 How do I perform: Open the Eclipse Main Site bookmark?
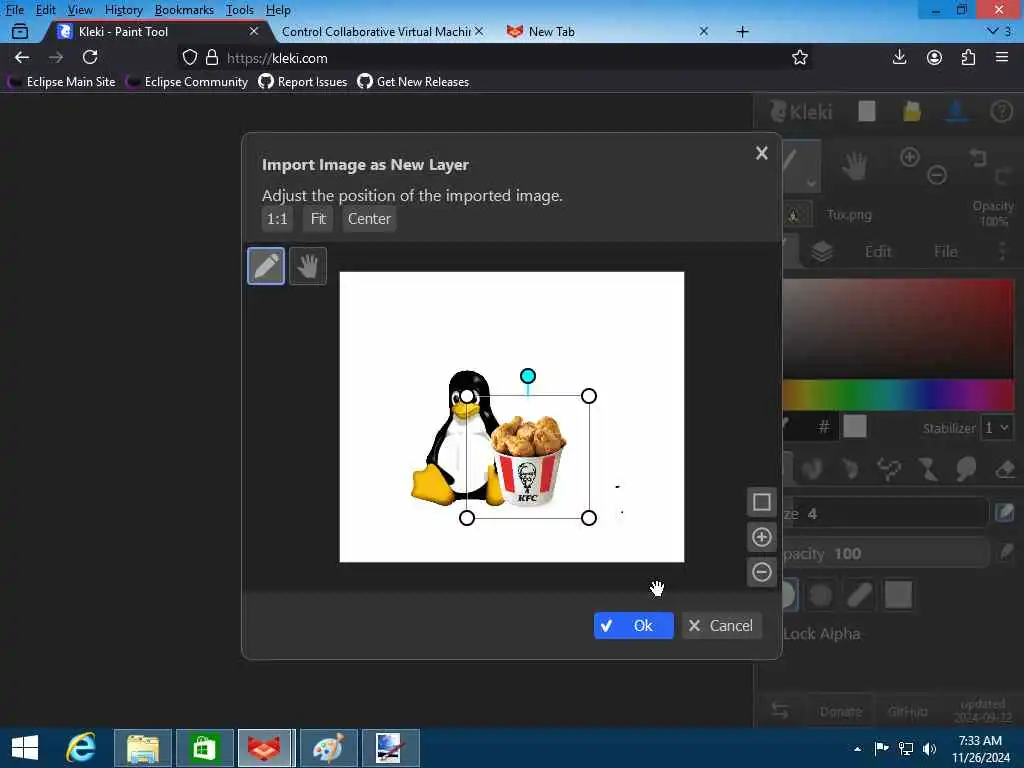(x=61, y=82)
